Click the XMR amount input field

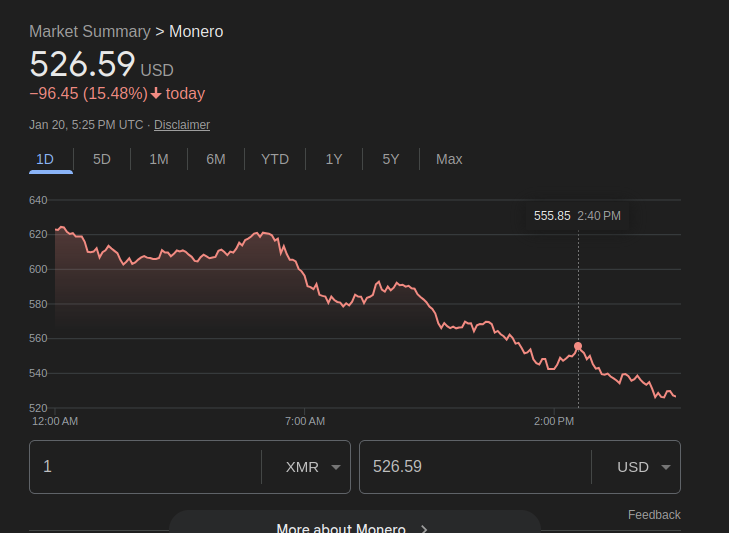(x=145, y=467)
